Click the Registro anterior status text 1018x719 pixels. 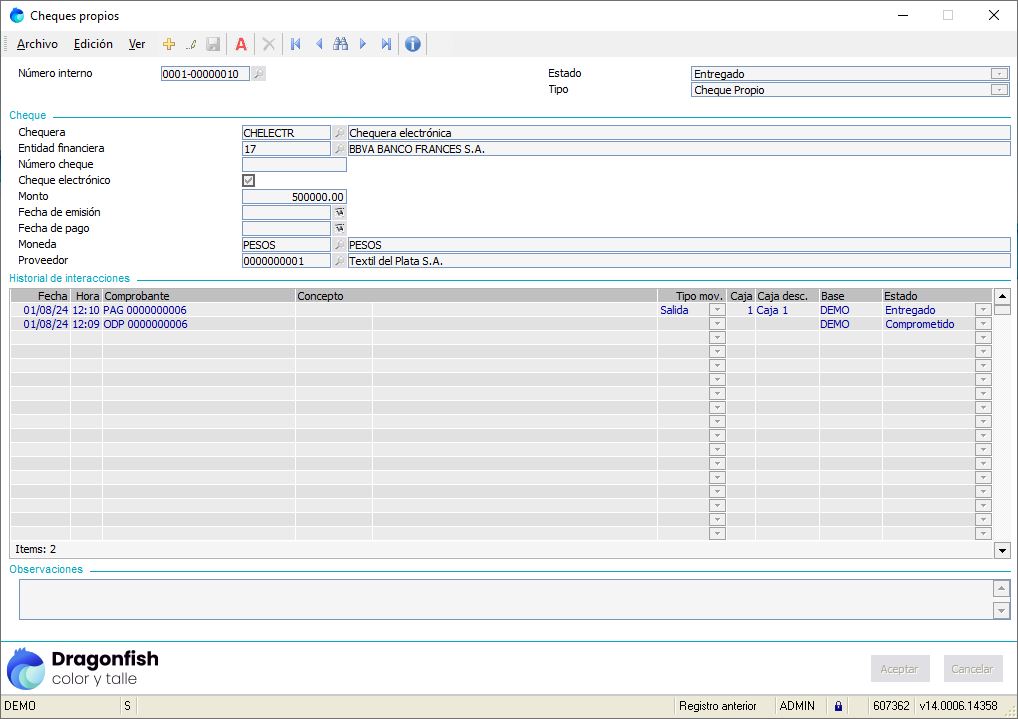point(718,706)
